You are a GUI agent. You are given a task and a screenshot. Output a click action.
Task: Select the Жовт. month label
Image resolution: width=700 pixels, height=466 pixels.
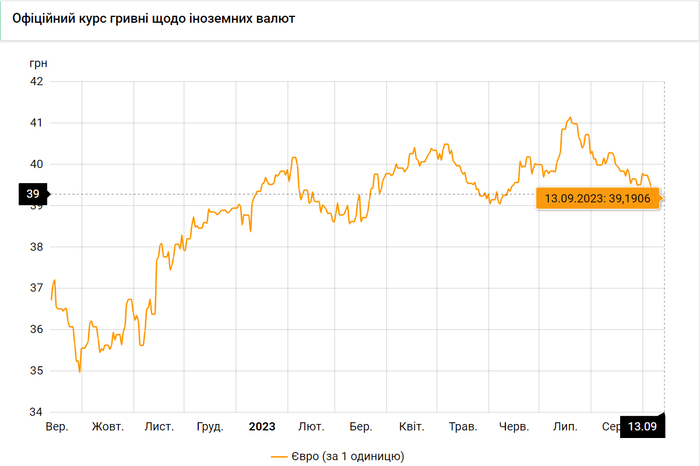pos(107,427)
